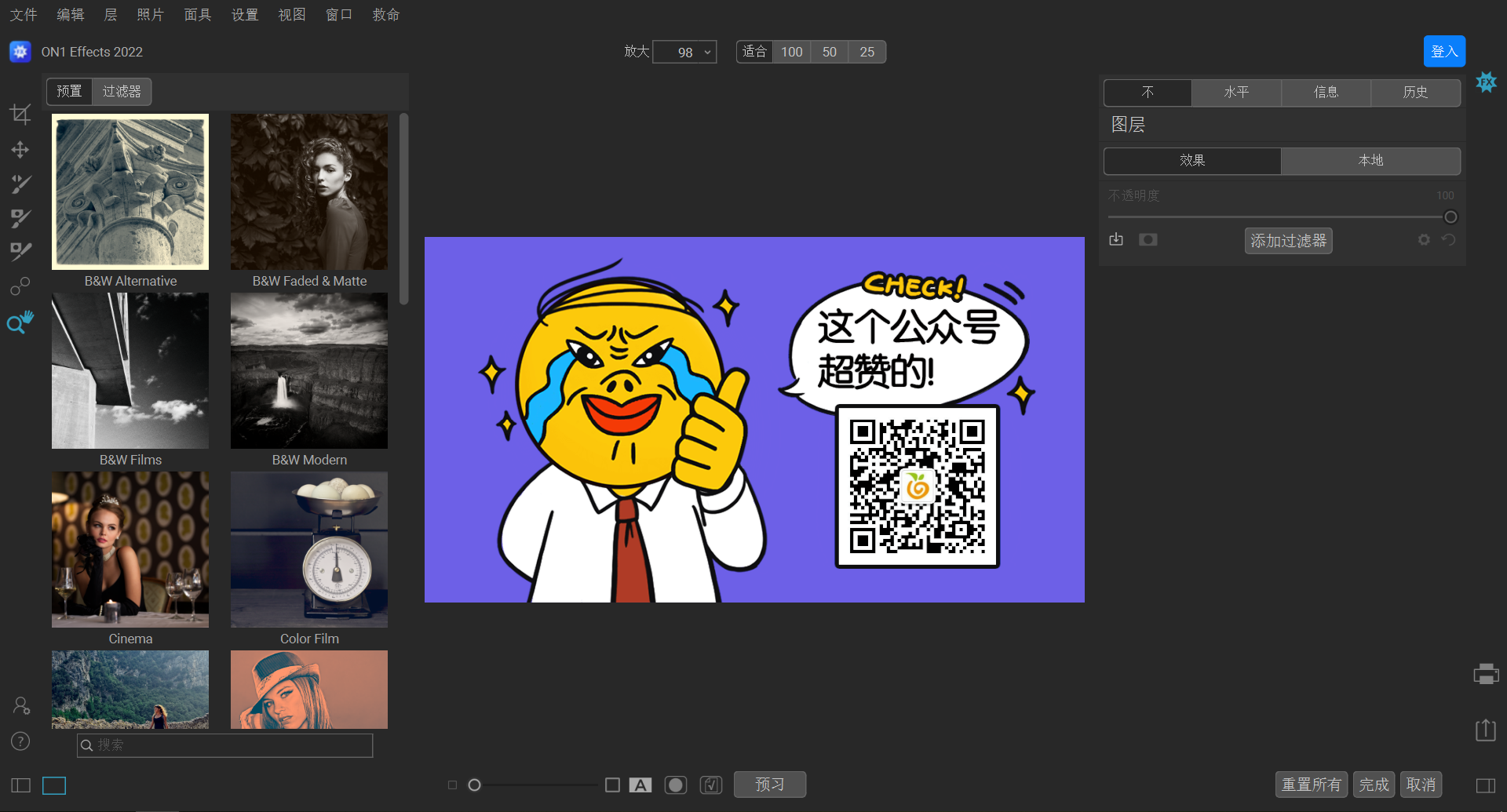The width and height of the screenshot is (1507, 812).
Task: Switch to the 过滤器 filters tab
Action: [x=122, y=92]
